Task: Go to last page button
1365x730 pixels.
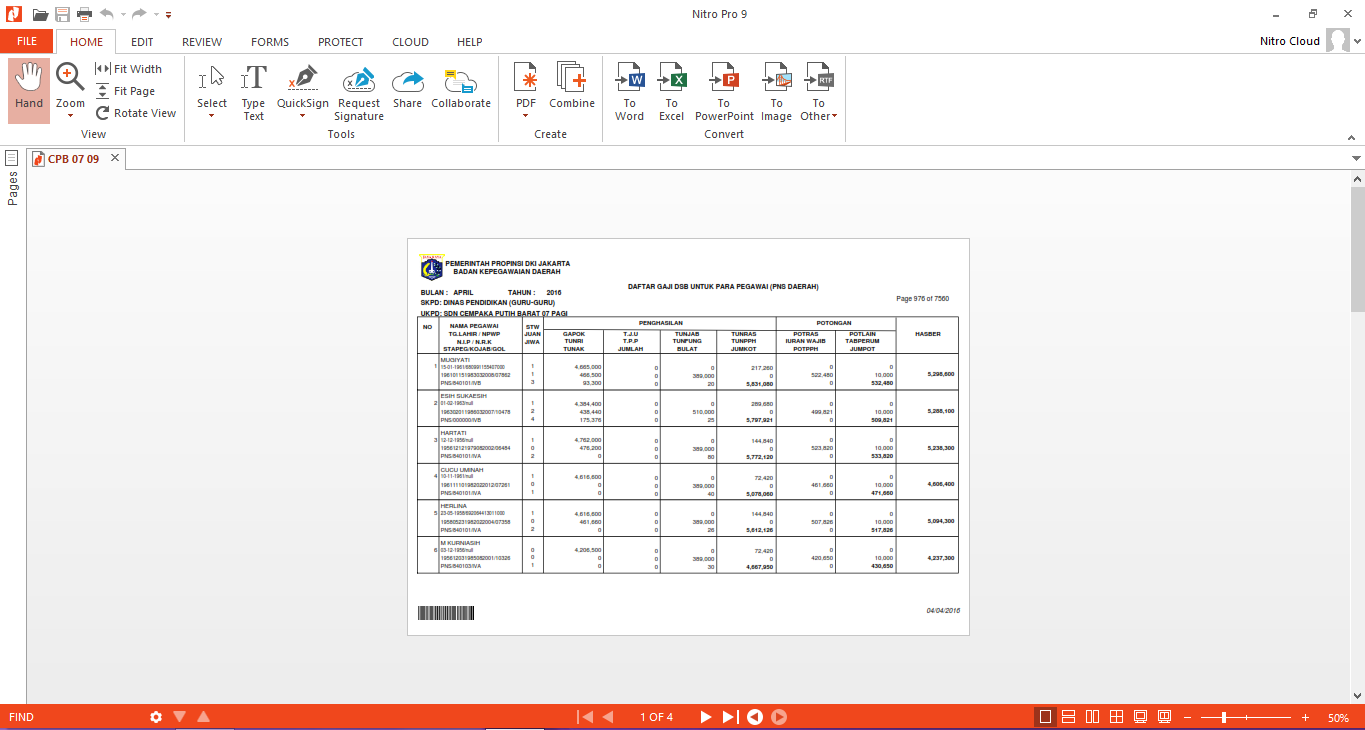Action: coord(730,717)
